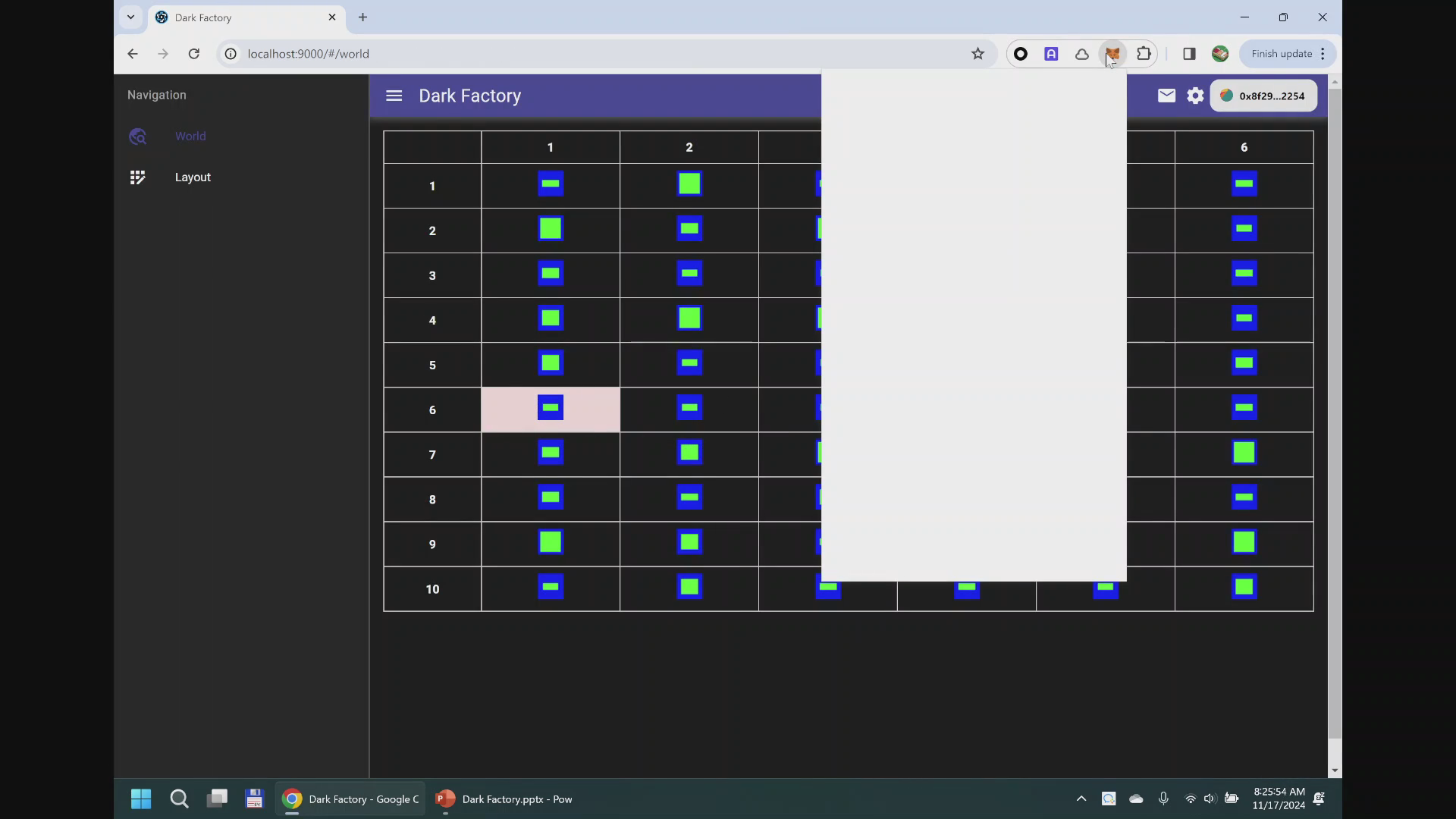The width and height of the screenshot is (1456, 819).
Task: Click the World navigation icon
Action: pyautogui.click(x=137, y=136)
